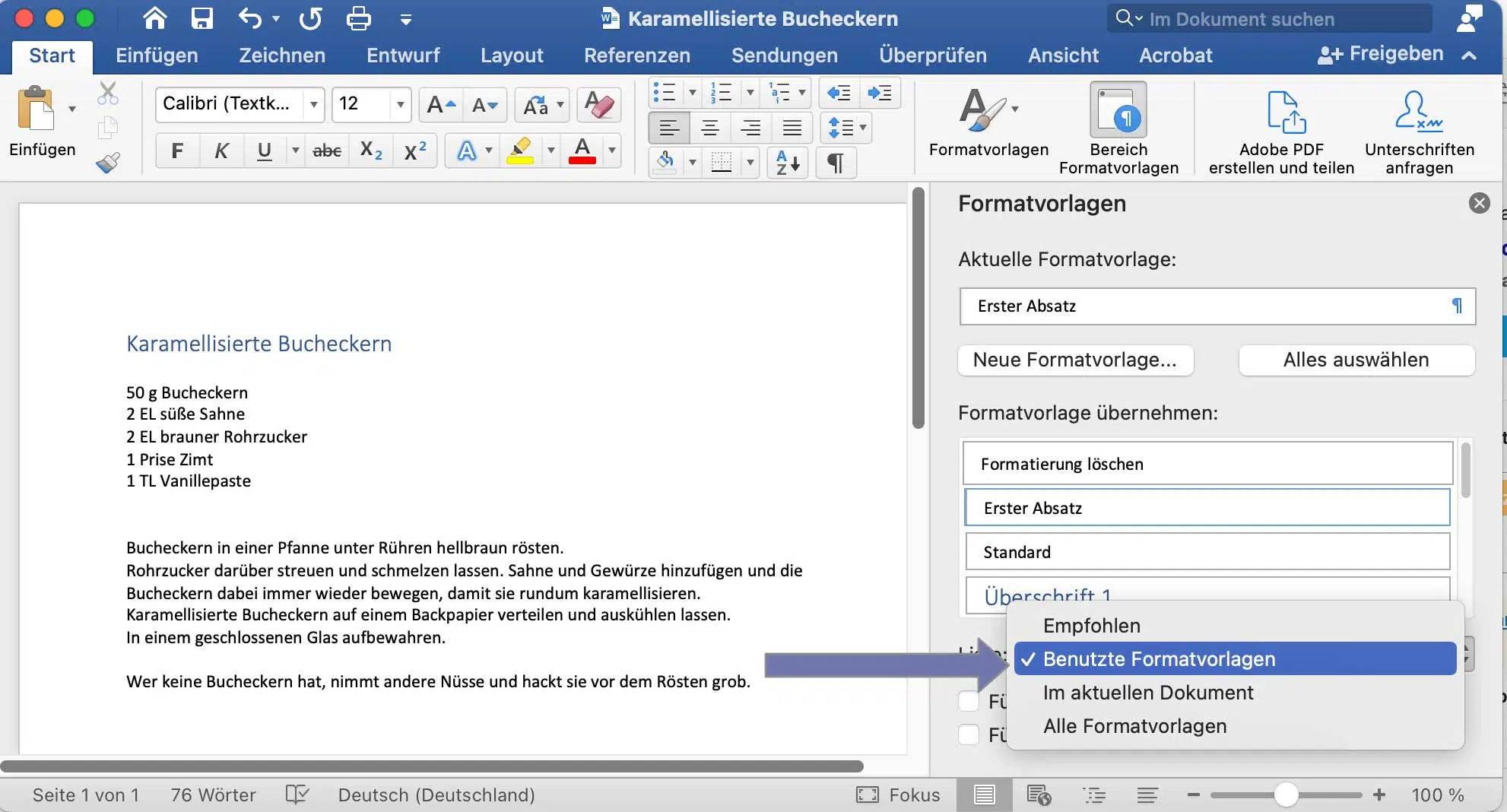1507x812 pixels.
Task: Apply strikethrough abc formatting
Action: click(x=327, y=151)
